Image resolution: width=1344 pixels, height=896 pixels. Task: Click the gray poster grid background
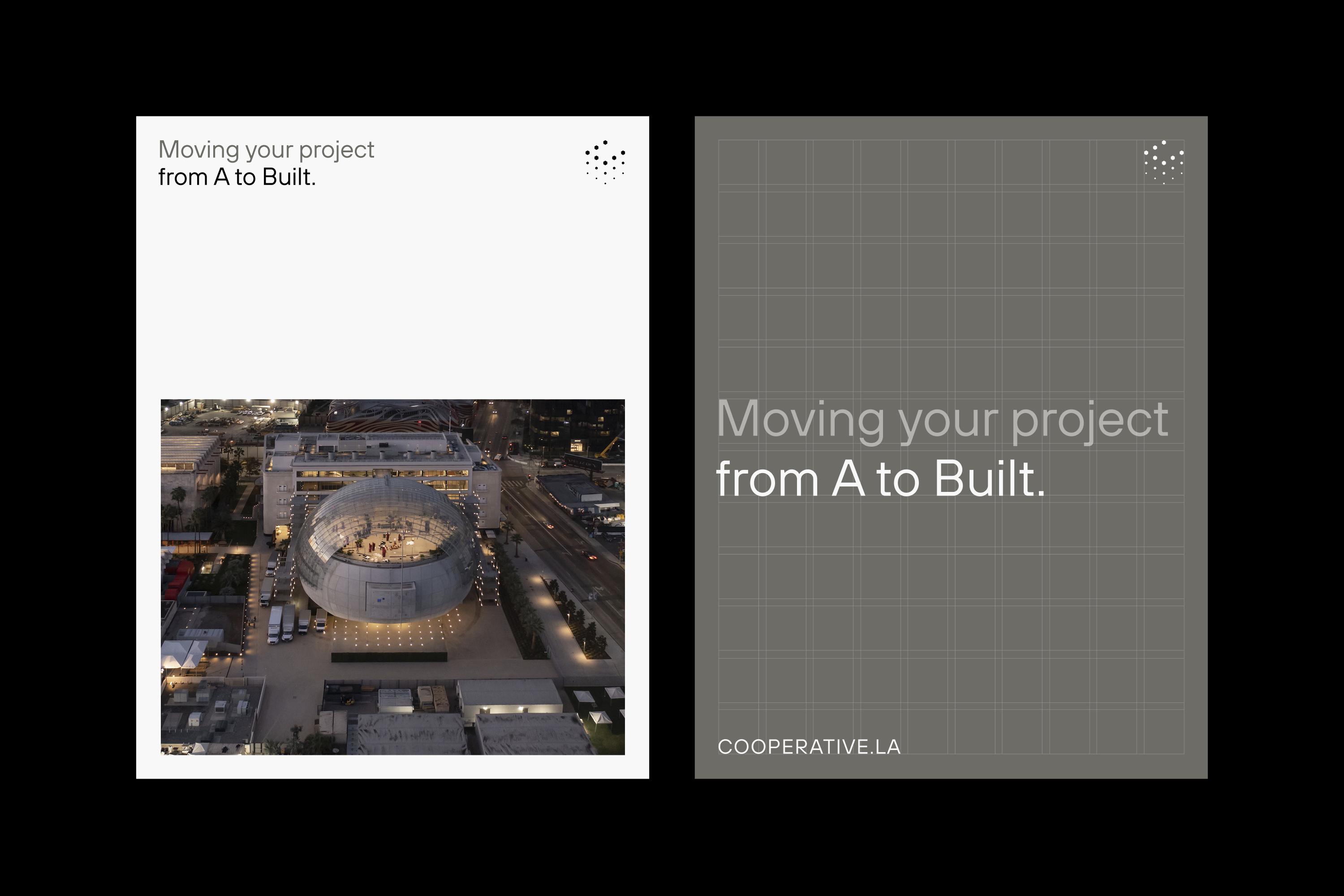[x=951, y=629]
